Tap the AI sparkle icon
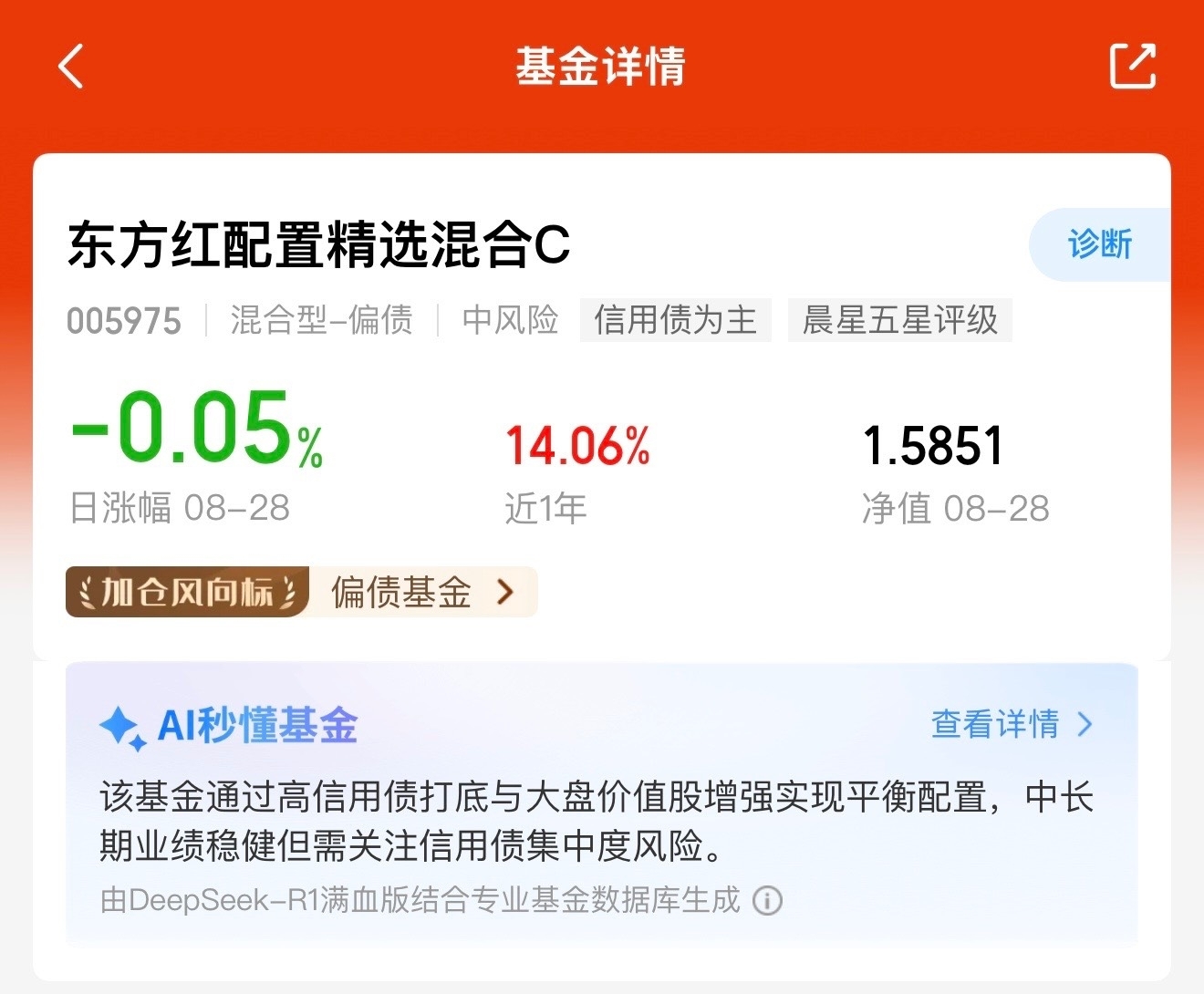Image resolution: width=1204 pixels, height=994 pixels. click(122, 729)
